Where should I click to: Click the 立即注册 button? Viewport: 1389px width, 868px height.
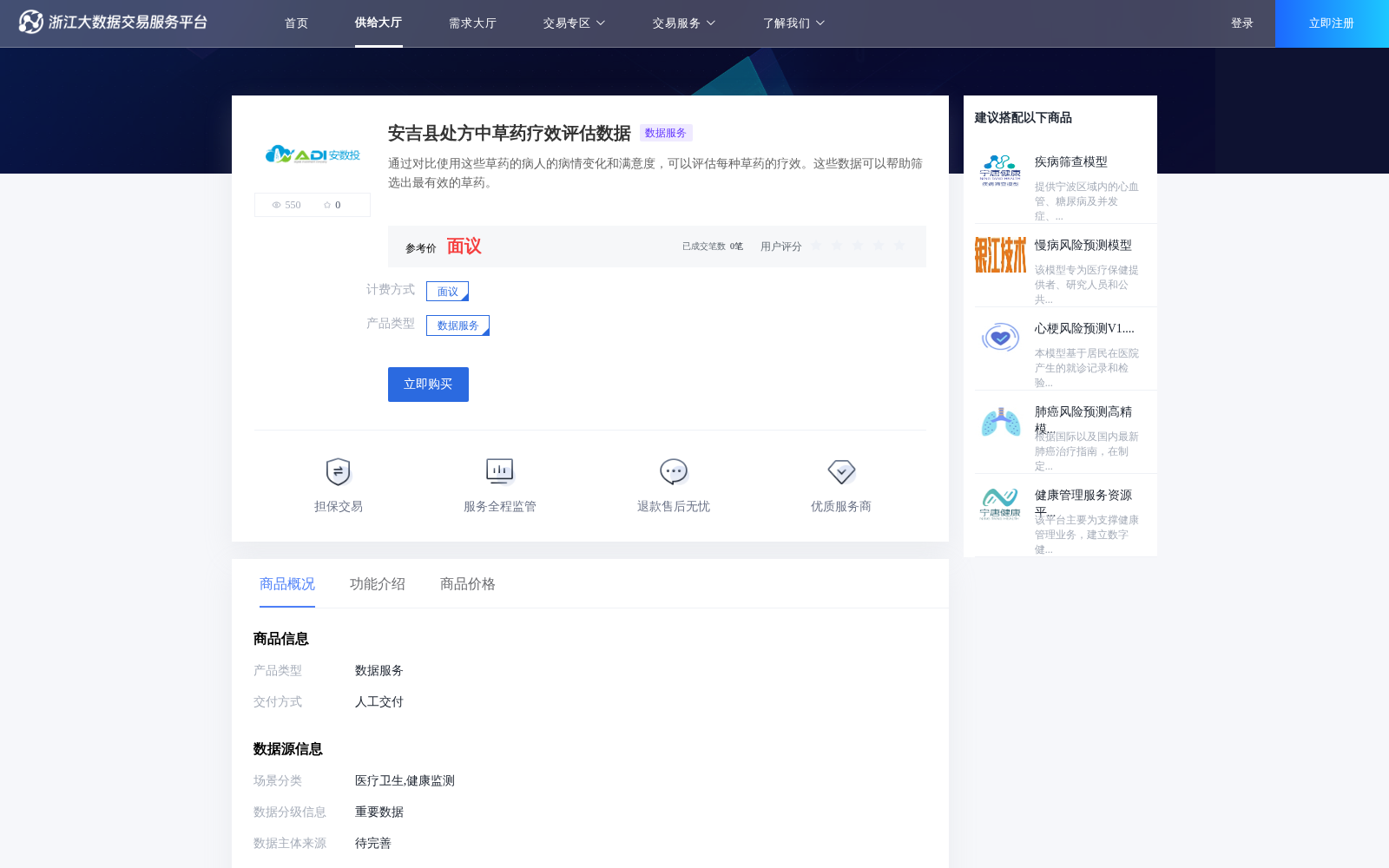click(x=1332, y=23)
